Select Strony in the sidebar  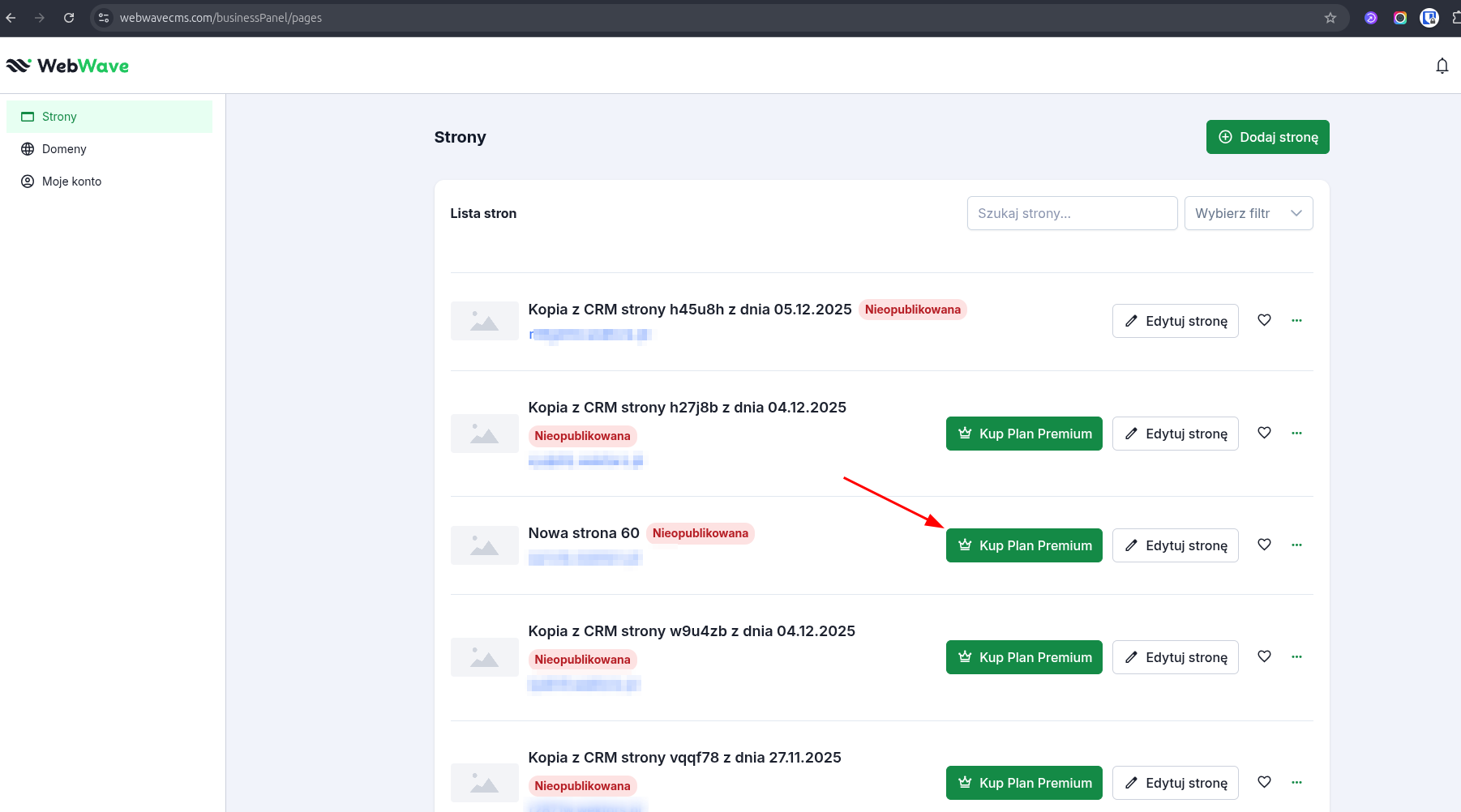point(59,117)
